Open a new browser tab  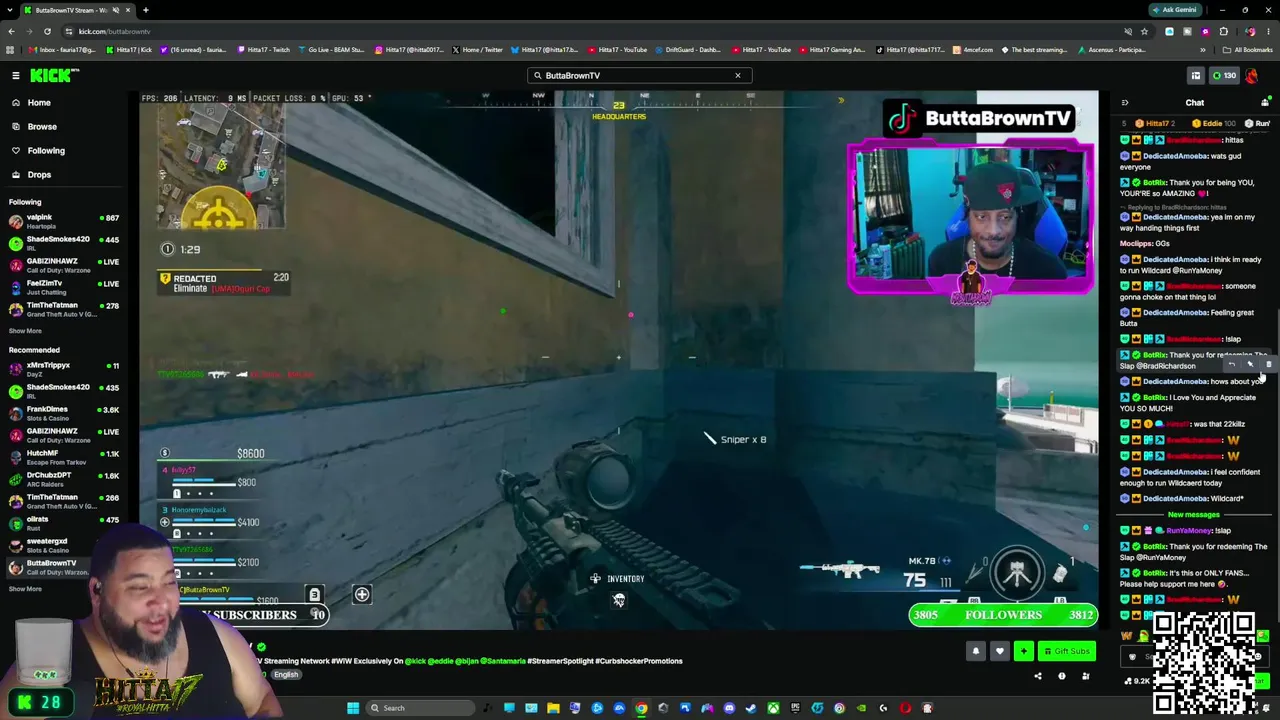point(145,10)
